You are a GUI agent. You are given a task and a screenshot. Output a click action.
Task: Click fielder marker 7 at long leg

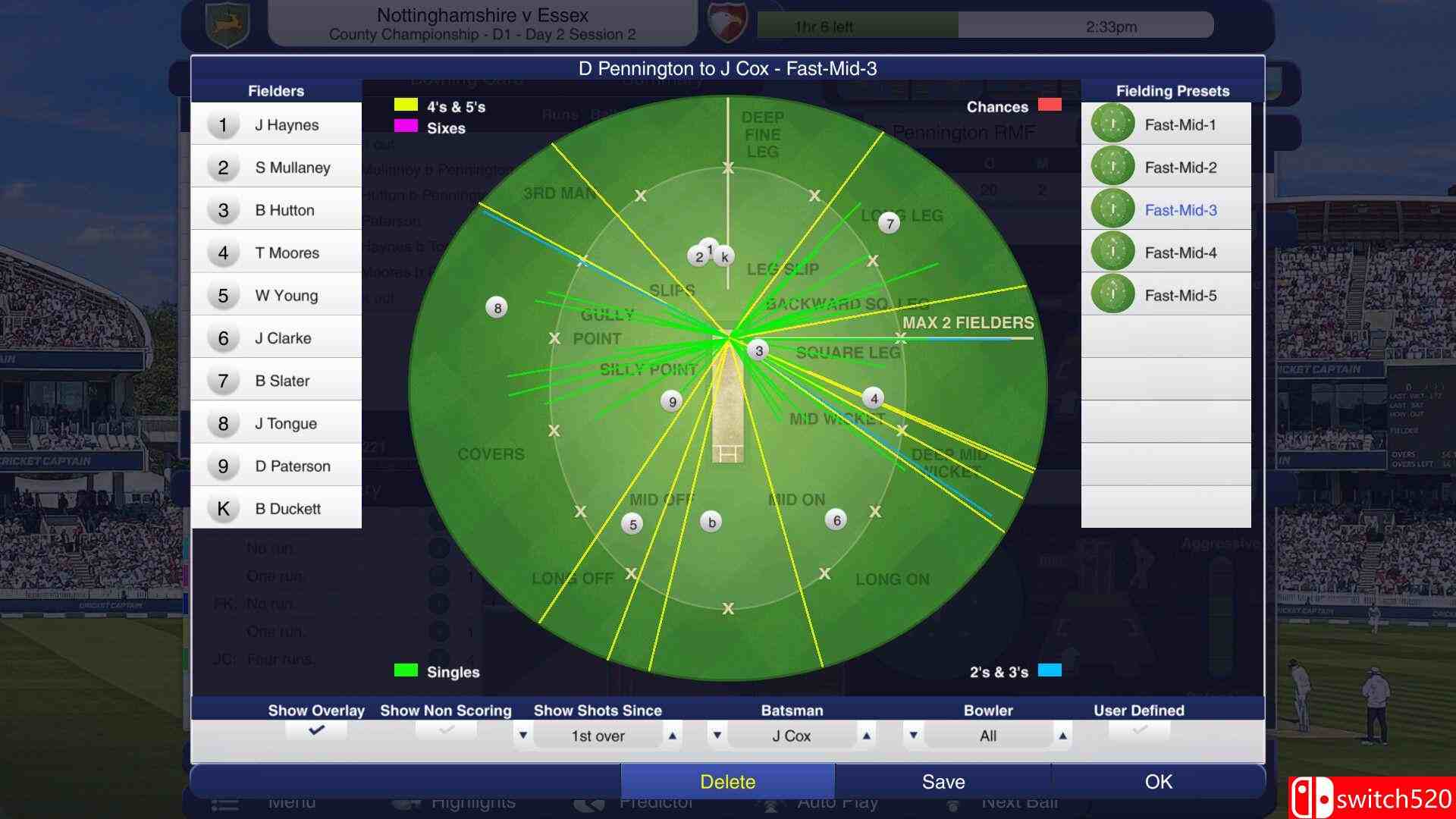coord(890,223)
